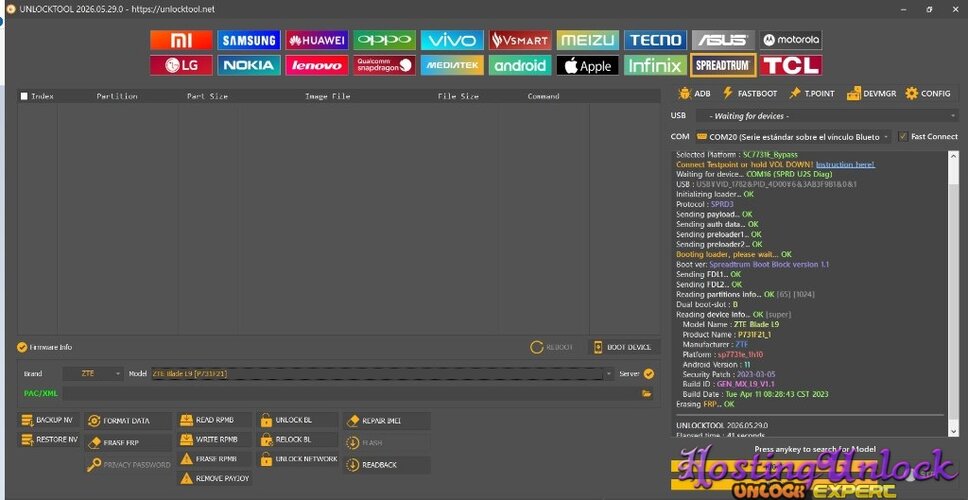Screen dimensions: 968x500
Task: Switch to the T.POINT tab
Action: 811,93
